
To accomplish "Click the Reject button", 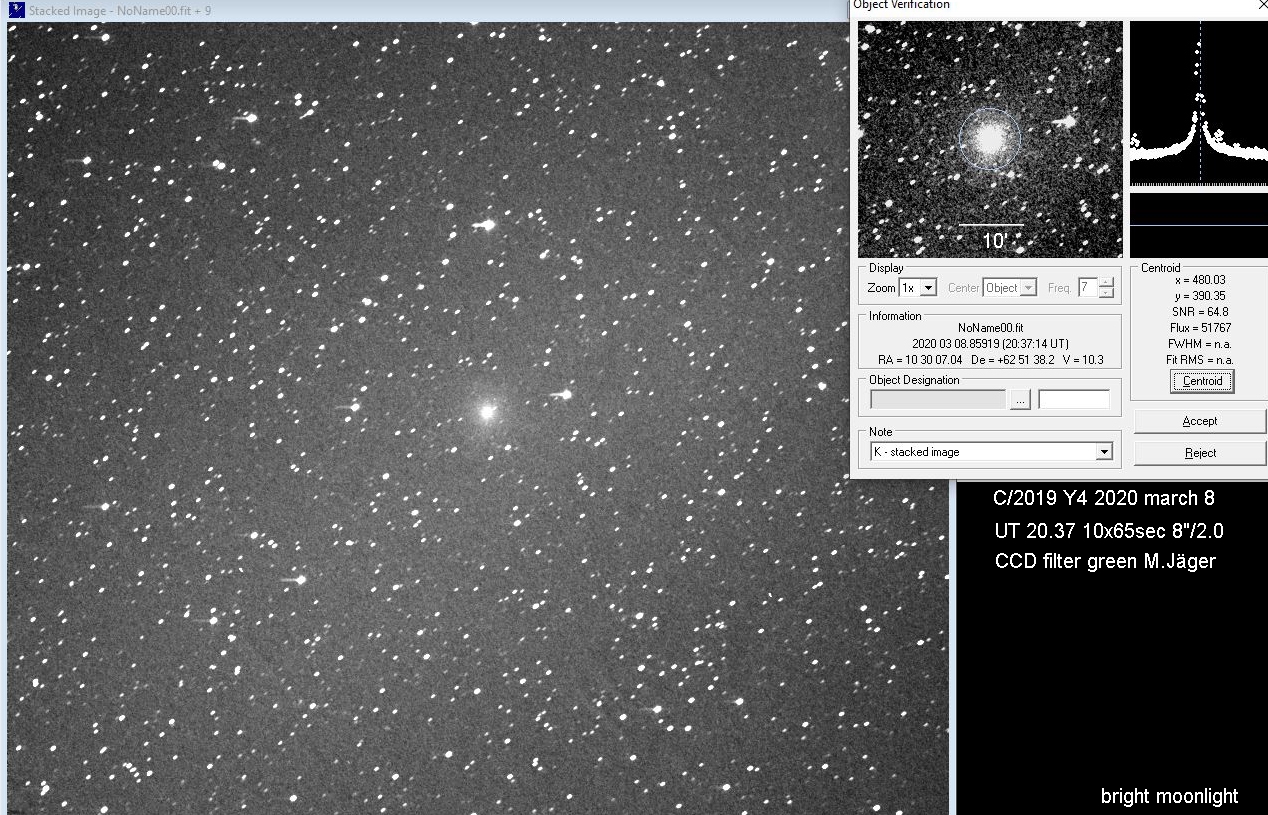I will 1199,452.
